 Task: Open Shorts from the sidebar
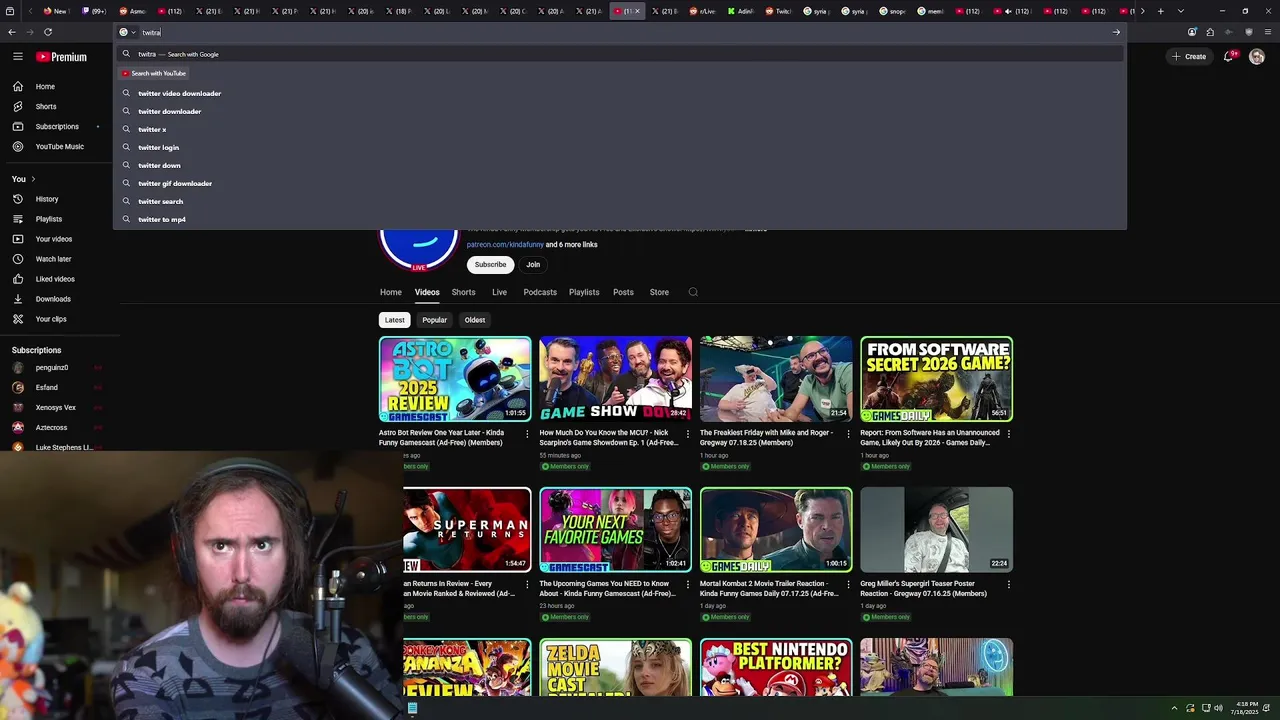(x=45, y=106)
